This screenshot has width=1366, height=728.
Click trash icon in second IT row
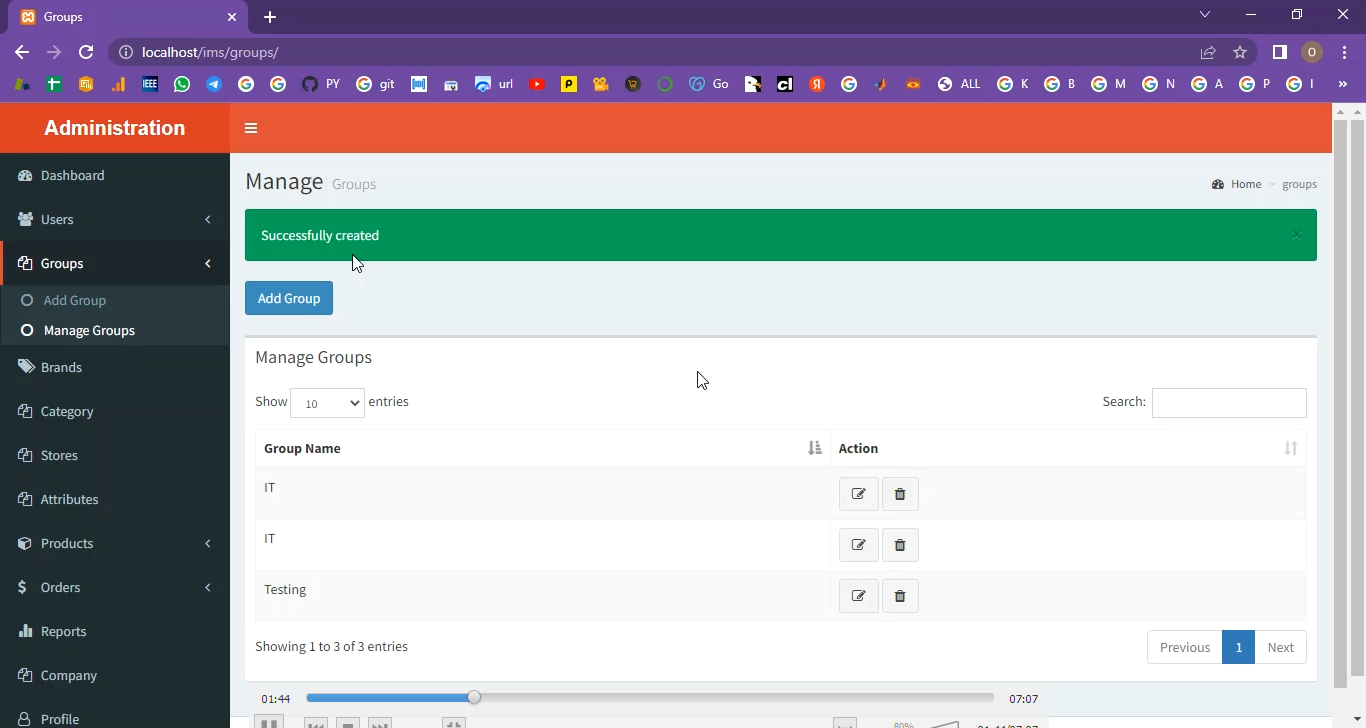click(900, 545)
